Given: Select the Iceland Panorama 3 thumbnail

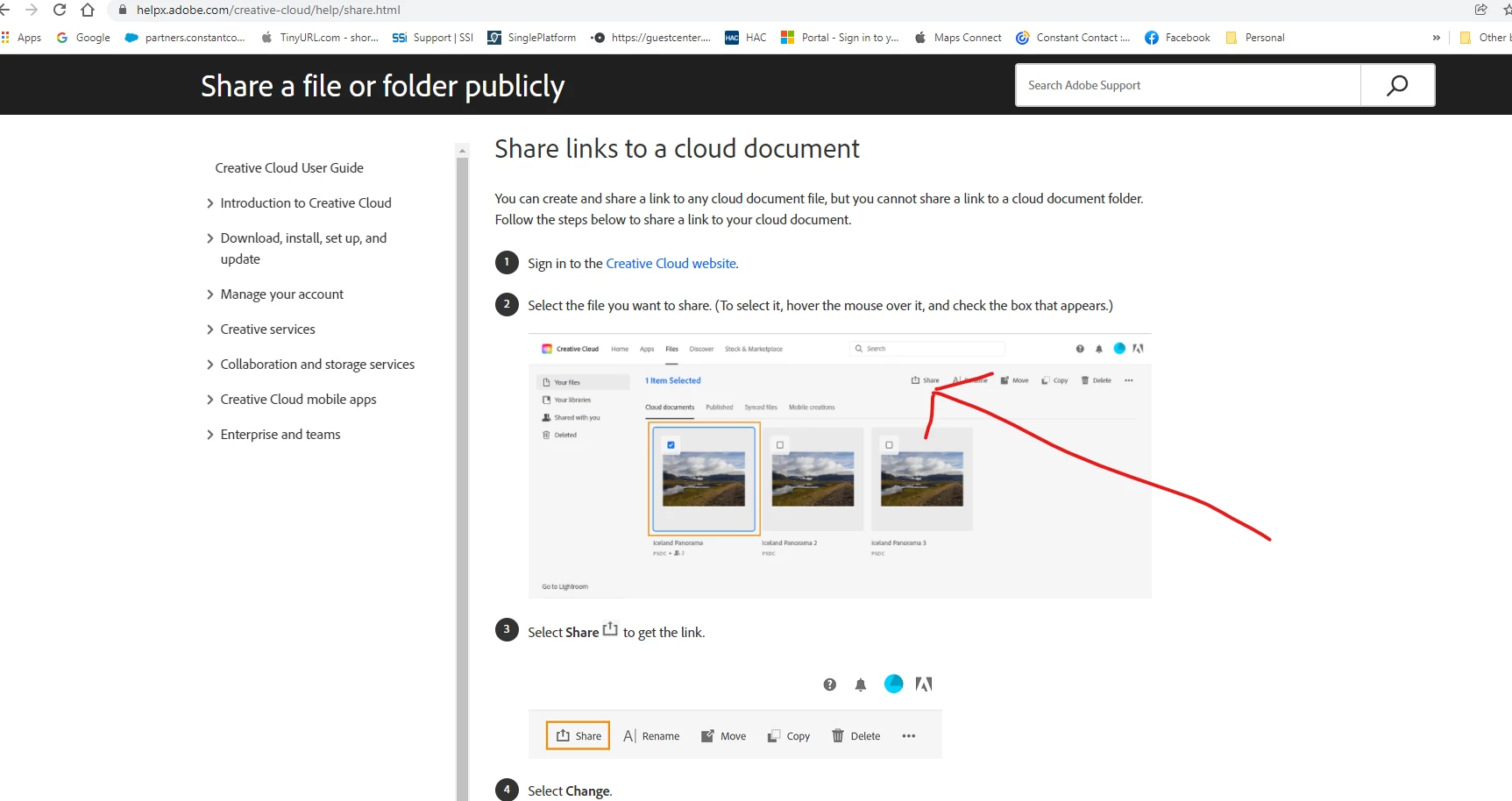Looking at the screenshot, I should click(922, 478).
